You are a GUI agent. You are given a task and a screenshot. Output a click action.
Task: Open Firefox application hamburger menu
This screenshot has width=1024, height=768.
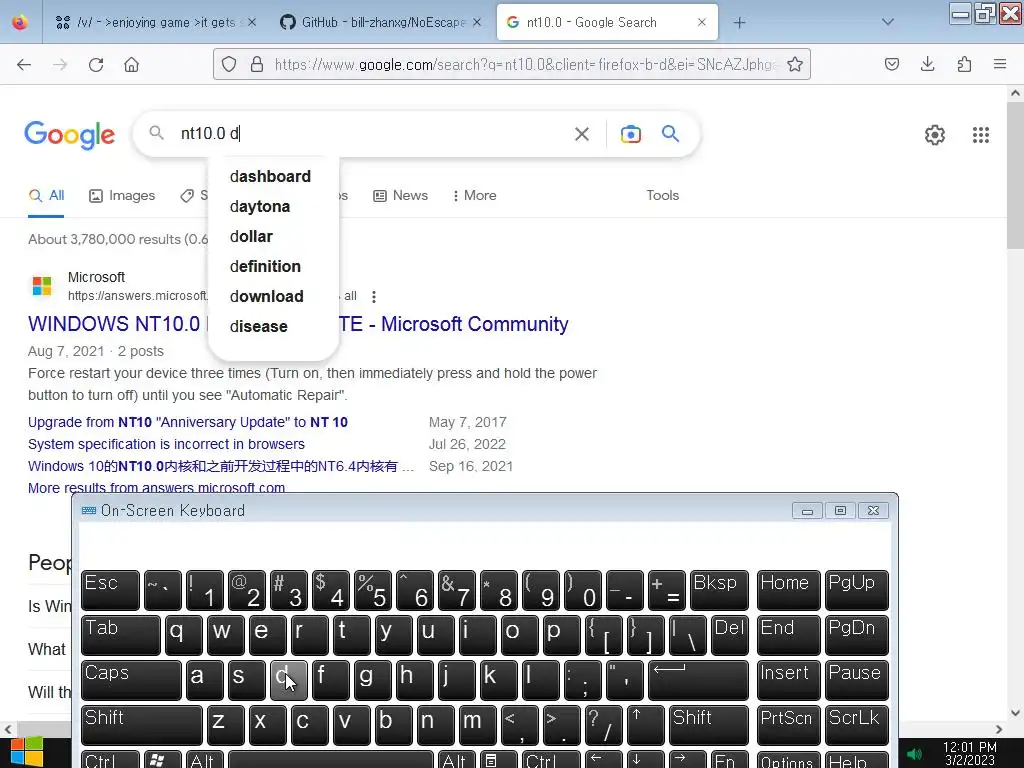1000,64
